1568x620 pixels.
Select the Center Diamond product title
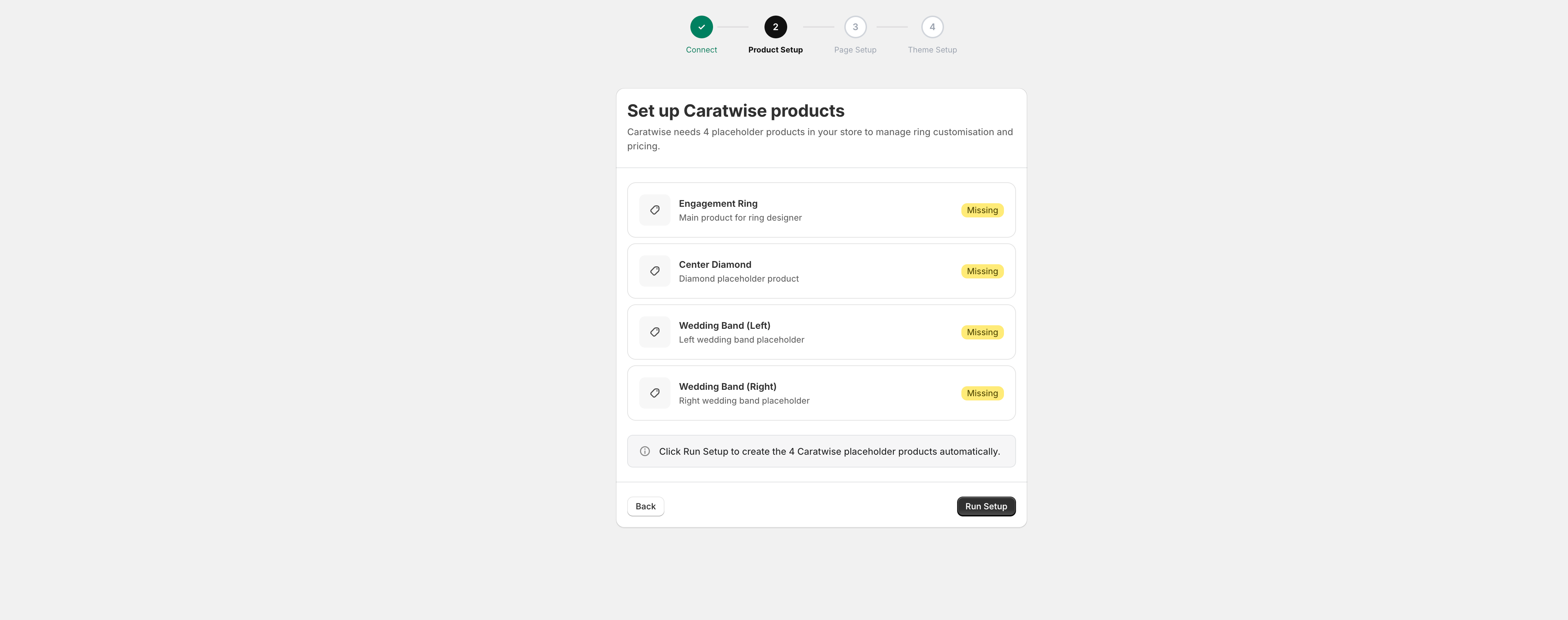click(714, 264)
